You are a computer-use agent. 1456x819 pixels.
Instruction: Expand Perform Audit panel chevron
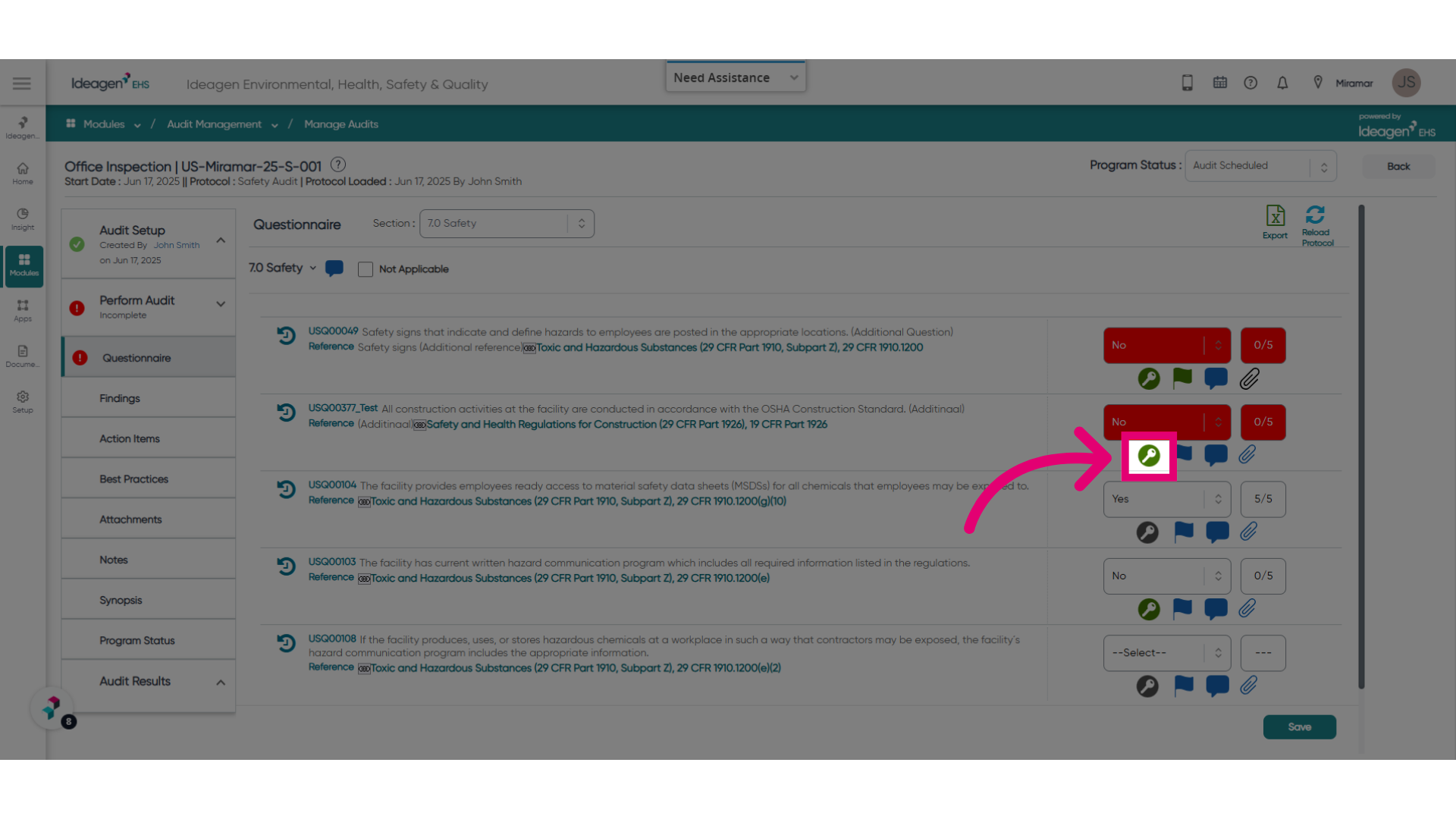221,304
